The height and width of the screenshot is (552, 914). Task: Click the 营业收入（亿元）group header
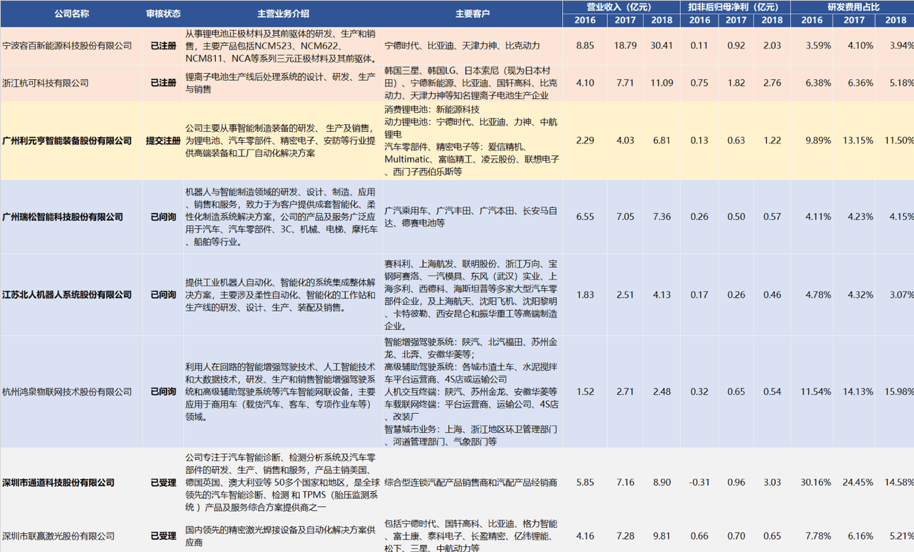tap(619, 7)
